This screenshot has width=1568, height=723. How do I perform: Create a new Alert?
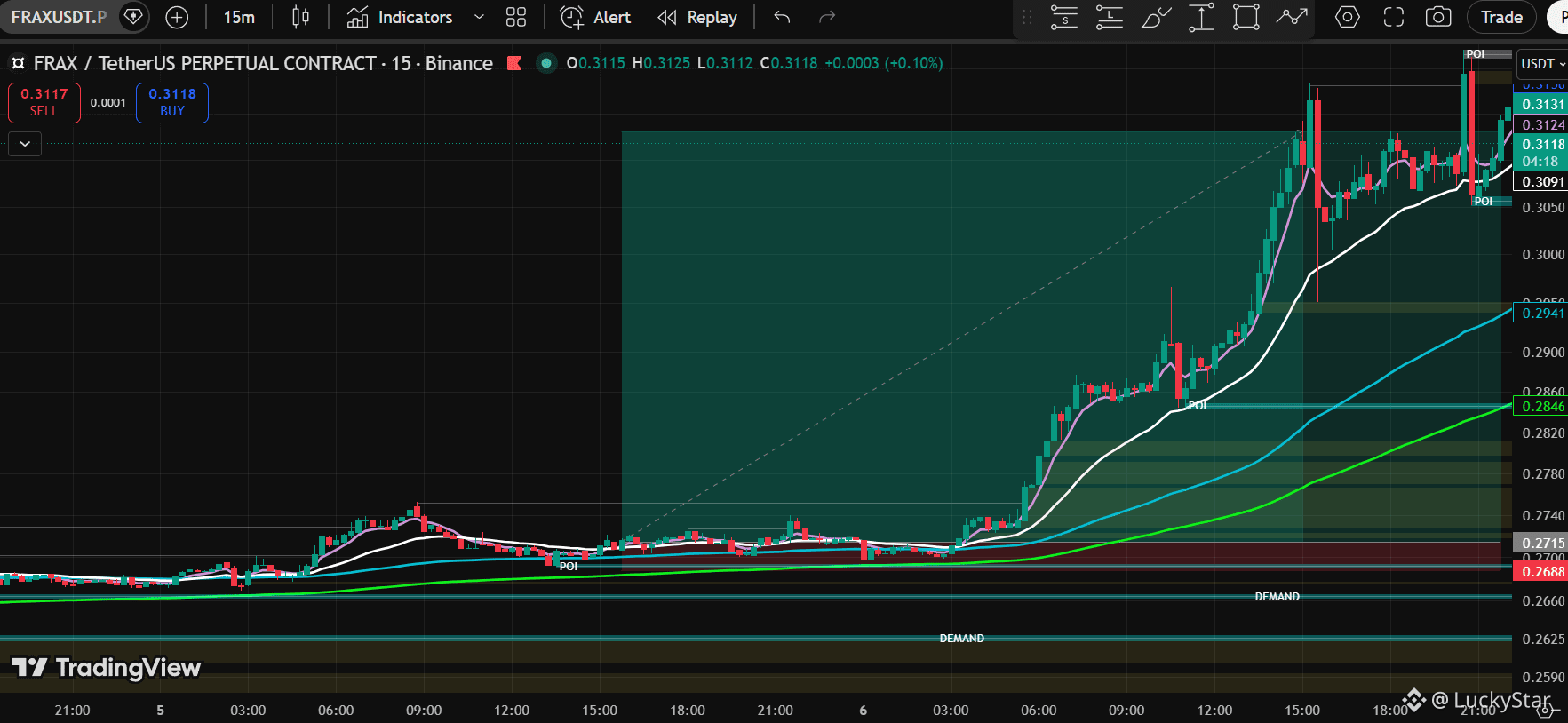[x=595, y=17]
